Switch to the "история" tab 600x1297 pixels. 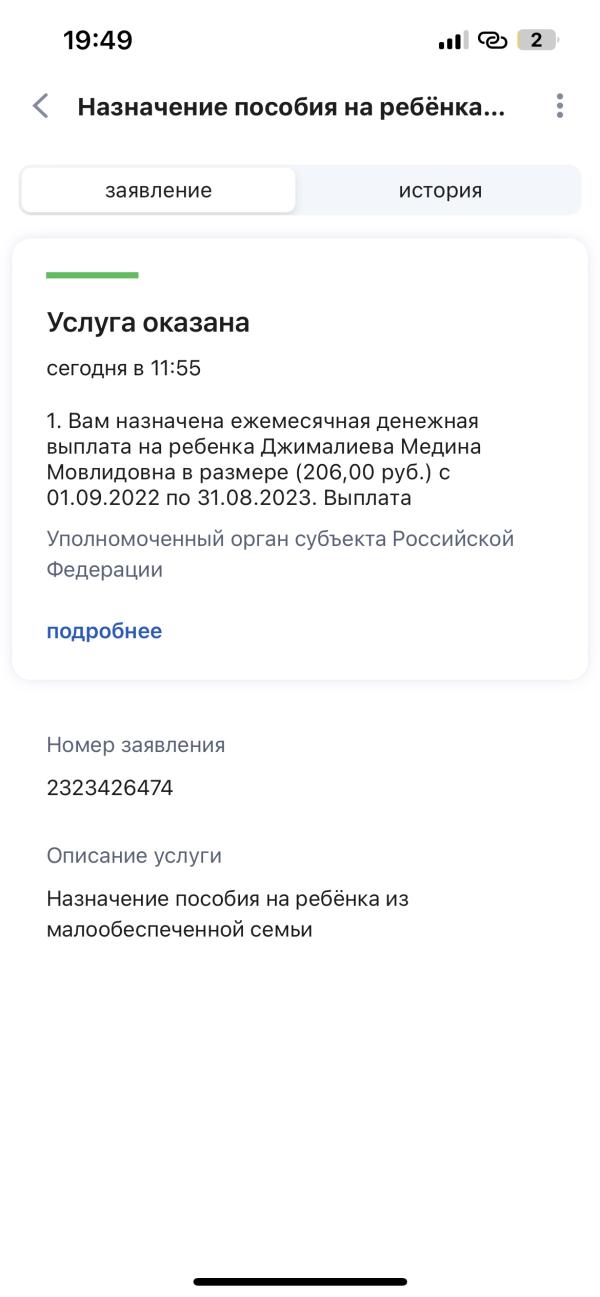tap(440, 190)
